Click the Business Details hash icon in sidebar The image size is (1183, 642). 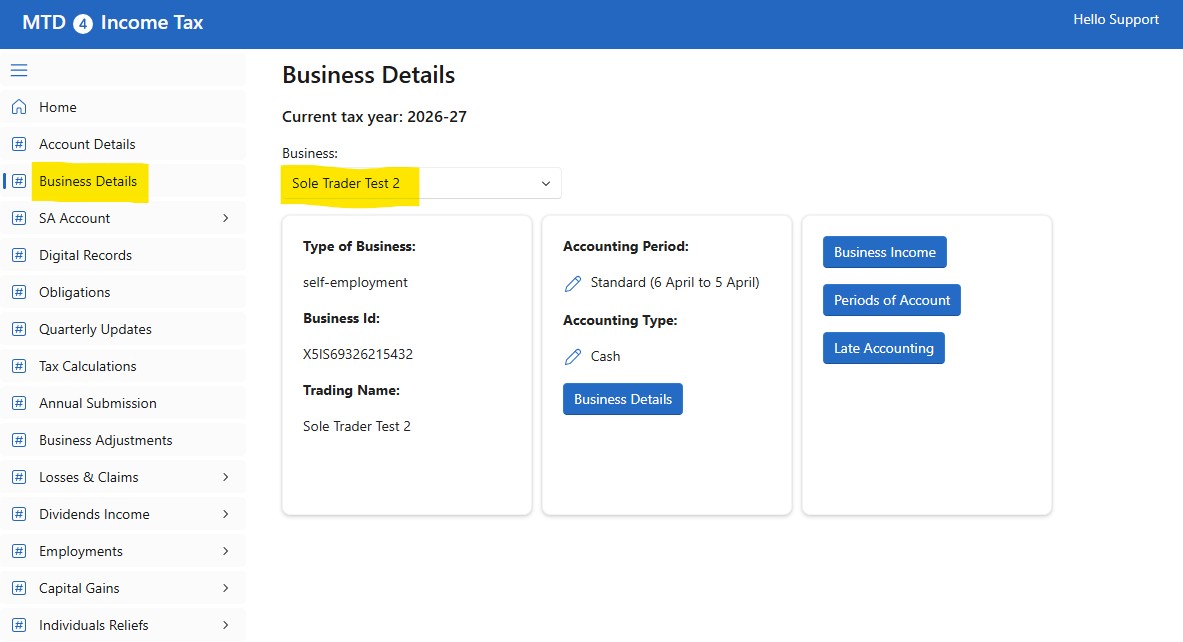point(19,181)
